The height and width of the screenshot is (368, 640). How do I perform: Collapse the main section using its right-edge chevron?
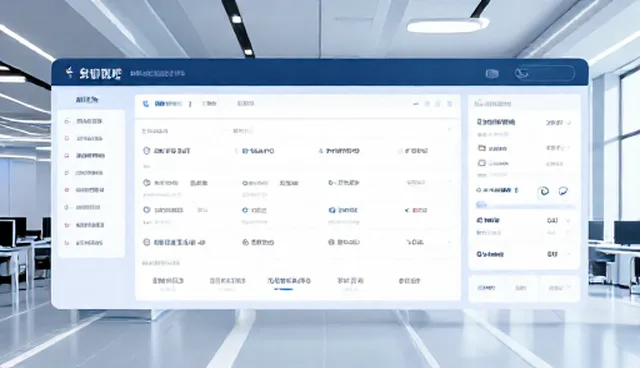click(449, 130)
